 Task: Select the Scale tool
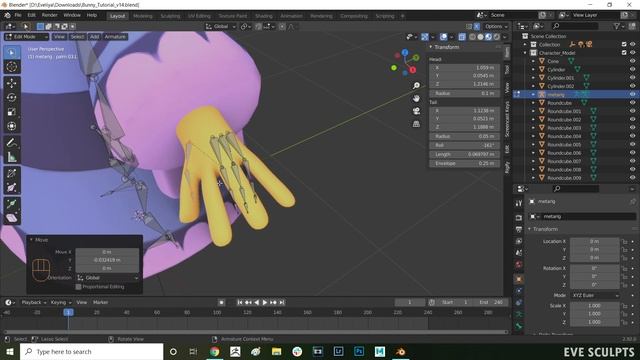11,111
